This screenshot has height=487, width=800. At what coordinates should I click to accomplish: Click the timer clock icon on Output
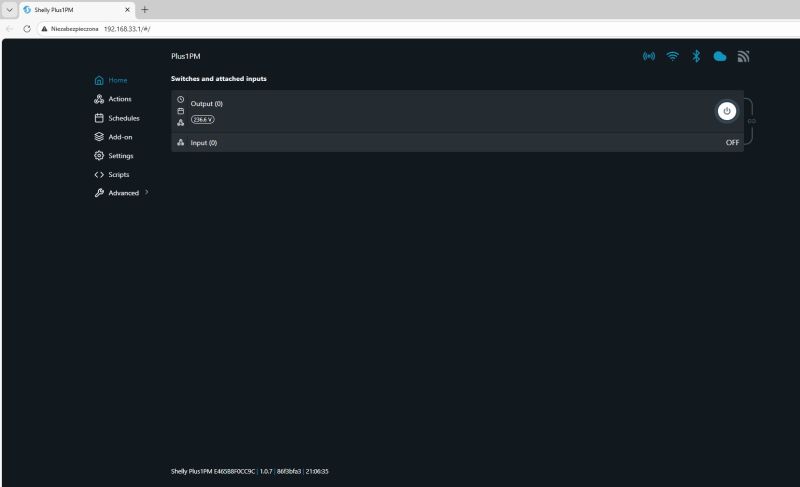point(181,99)
